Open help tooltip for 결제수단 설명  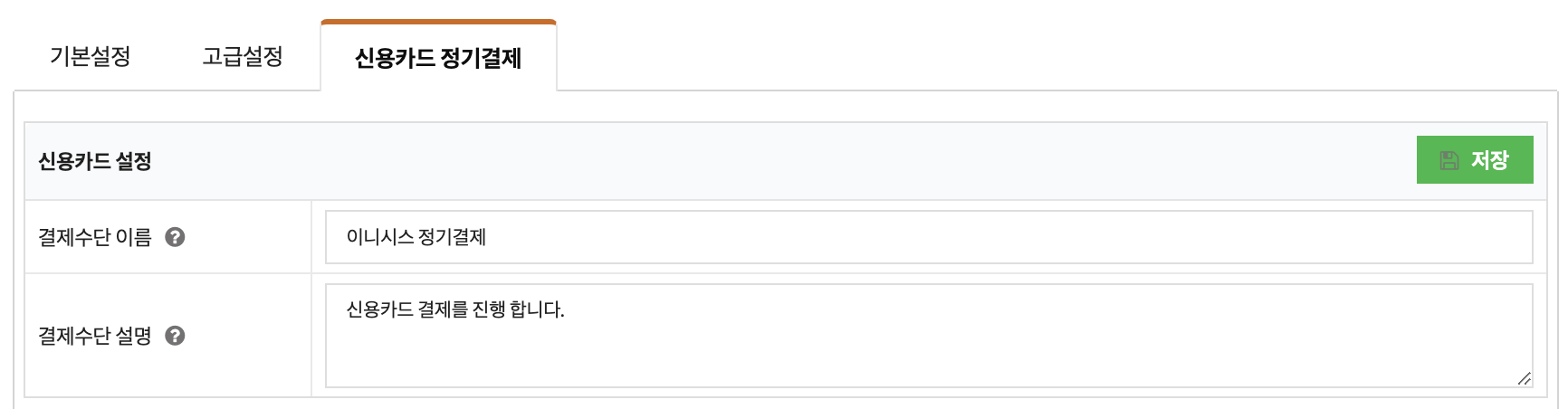[175, 336]
